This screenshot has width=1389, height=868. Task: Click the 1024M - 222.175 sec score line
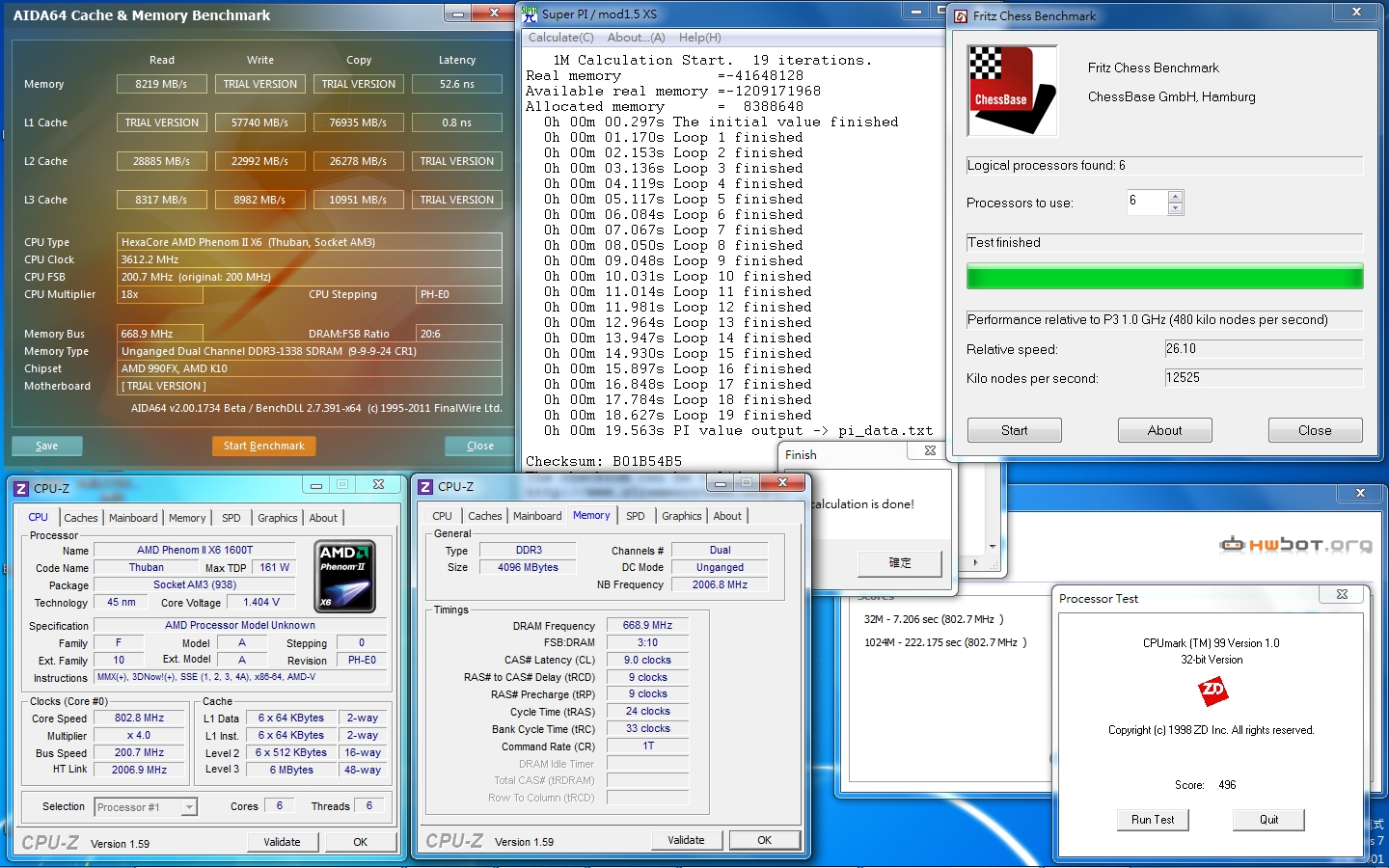pyautogui.click(x=945, y=642)
